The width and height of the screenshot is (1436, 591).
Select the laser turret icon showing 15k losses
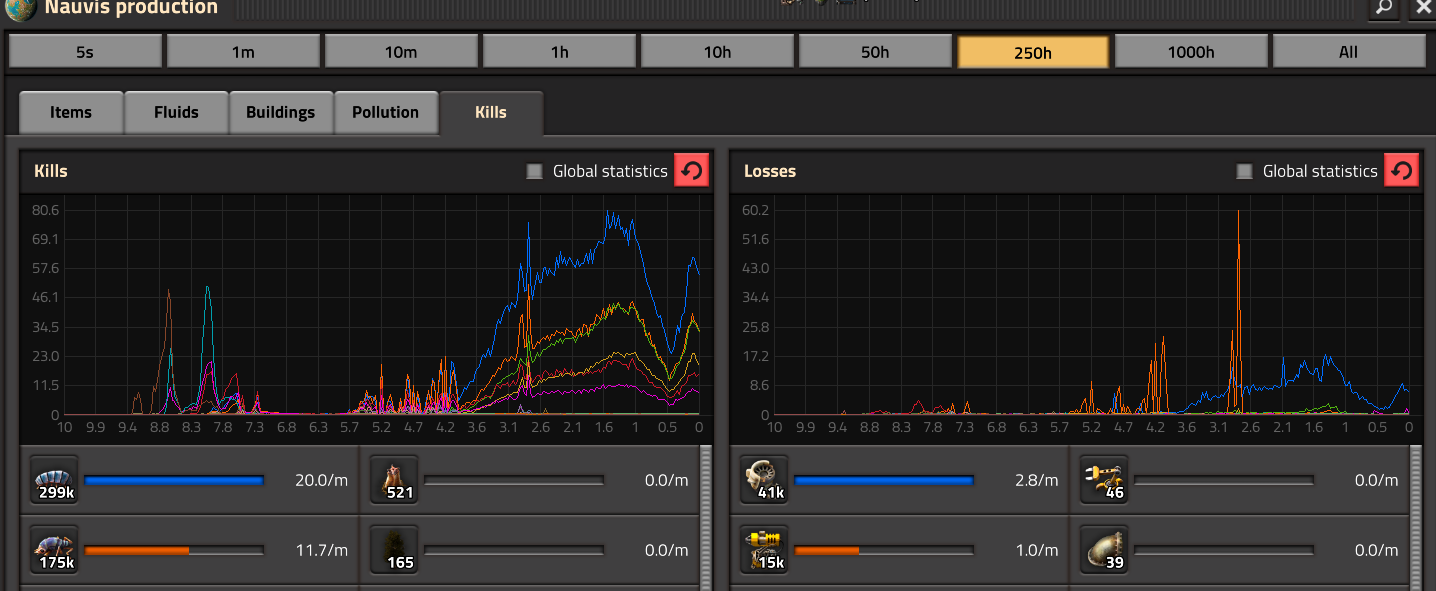pos(765,550)
